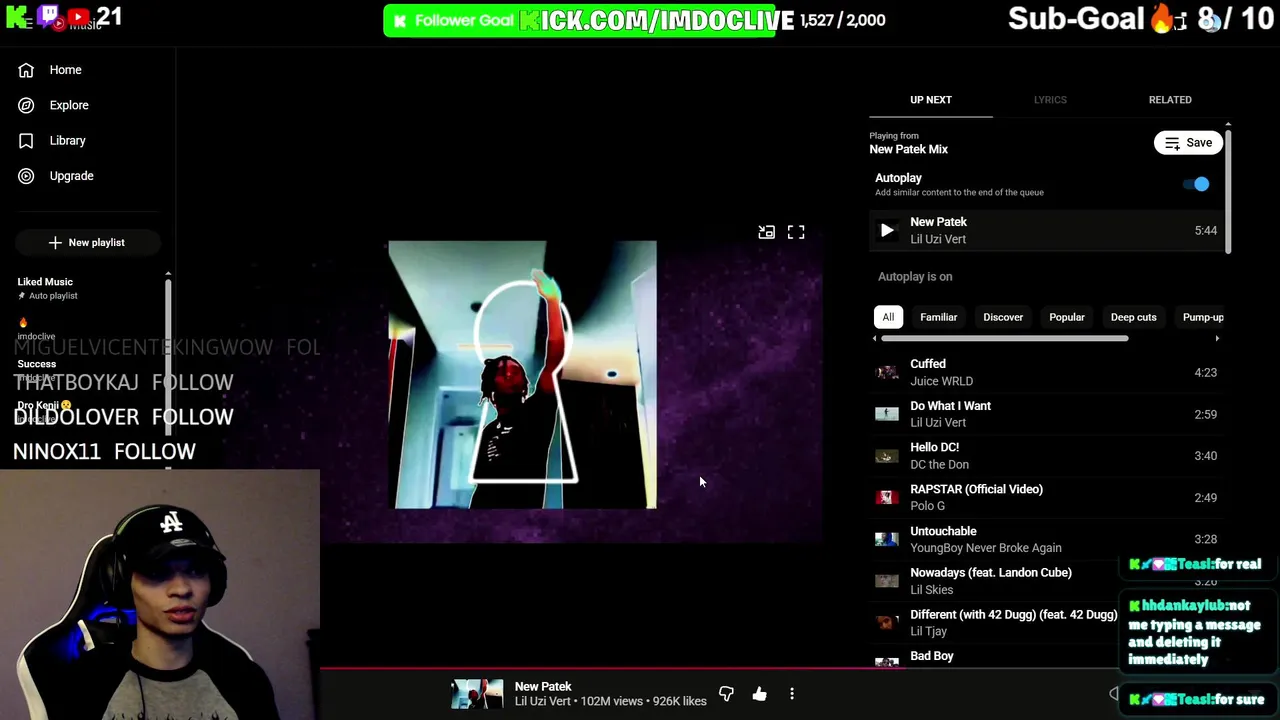
Task: Open the Library bookmark icon
Action: click(x=26, y=141)
